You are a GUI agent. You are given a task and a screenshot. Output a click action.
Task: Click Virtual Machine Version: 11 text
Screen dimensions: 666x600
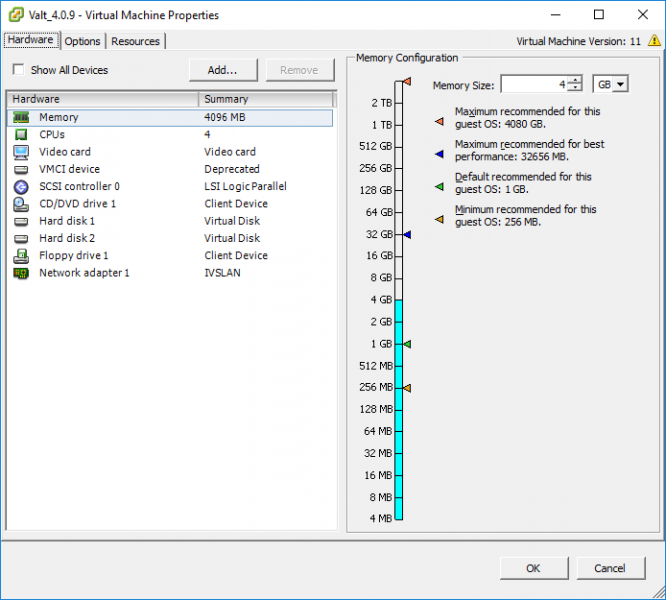click(578, 41)
